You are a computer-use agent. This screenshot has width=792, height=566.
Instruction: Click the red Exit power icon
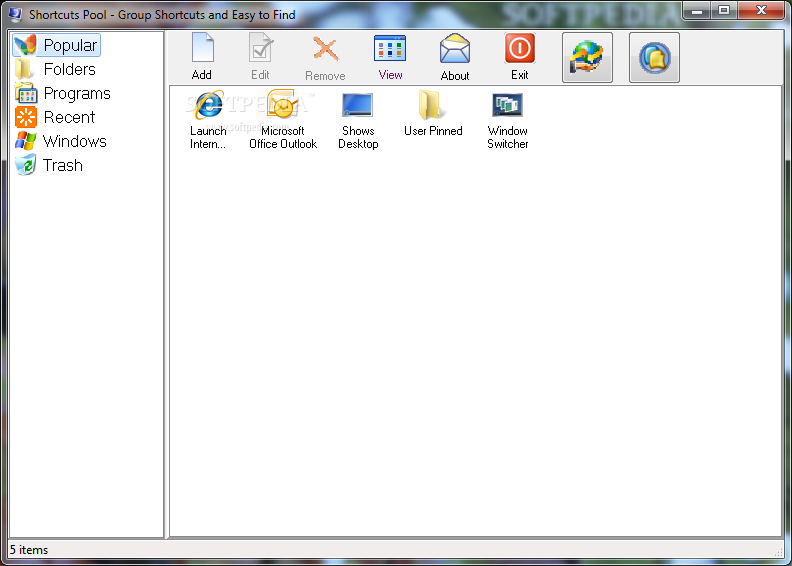(519, 48)
